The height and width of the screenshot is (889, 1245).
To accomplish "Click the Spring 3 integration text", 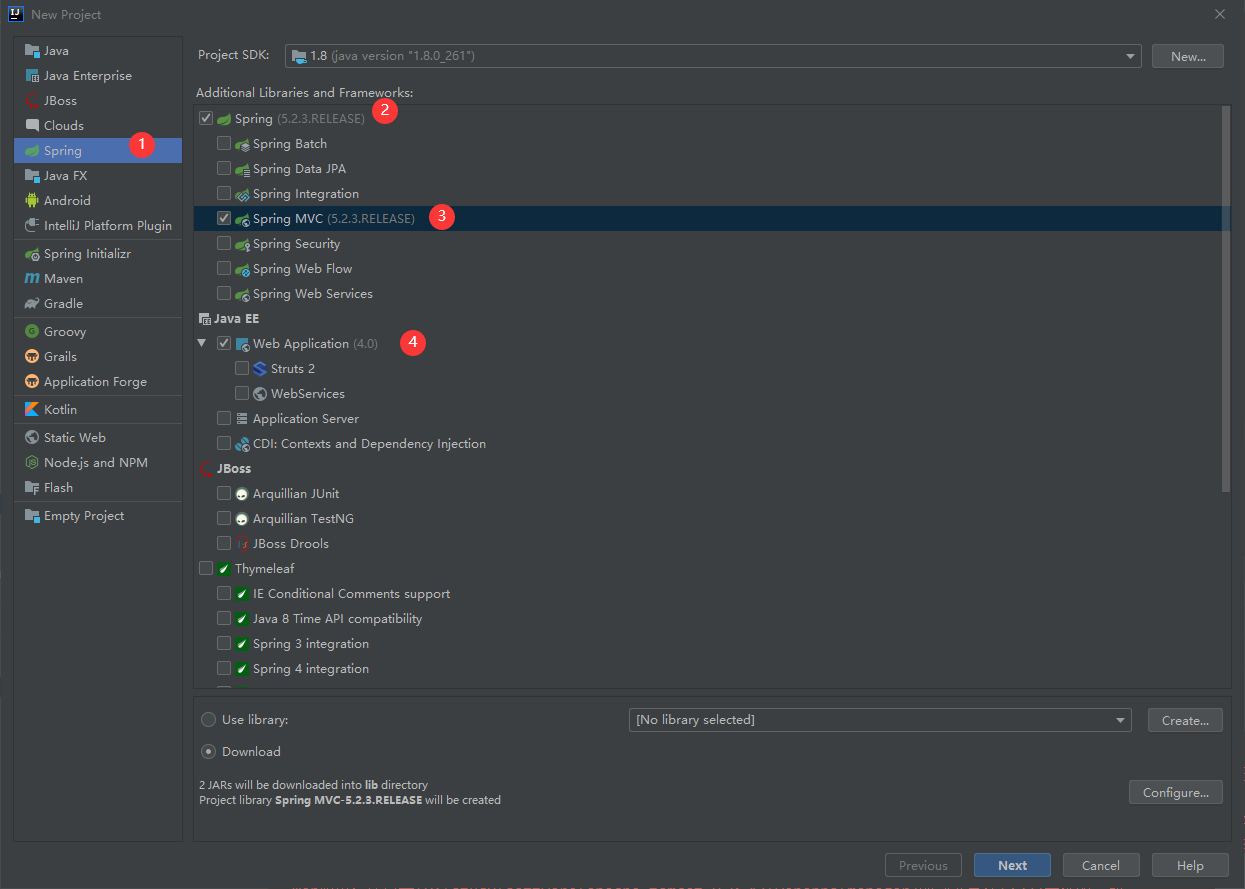I will pyautogui.click(x=311, y=643).
